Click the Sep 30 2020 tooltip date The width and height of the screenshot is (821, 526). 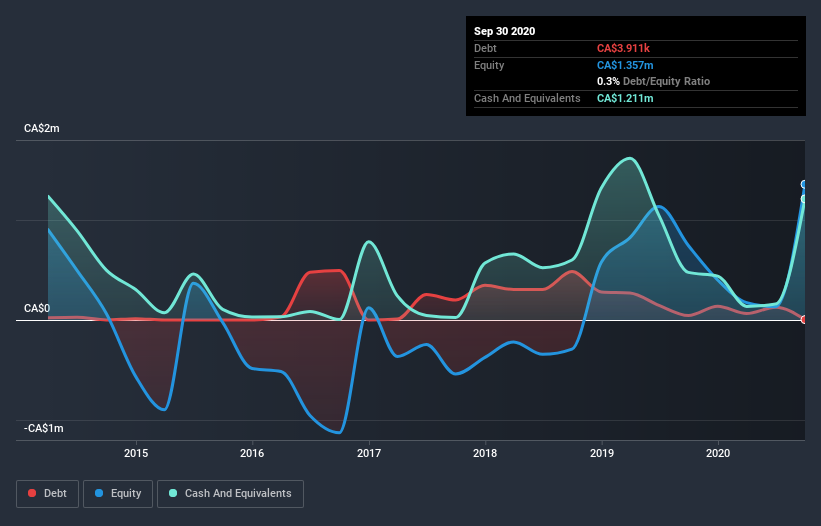pyautogui.click(x=505, y=31)
